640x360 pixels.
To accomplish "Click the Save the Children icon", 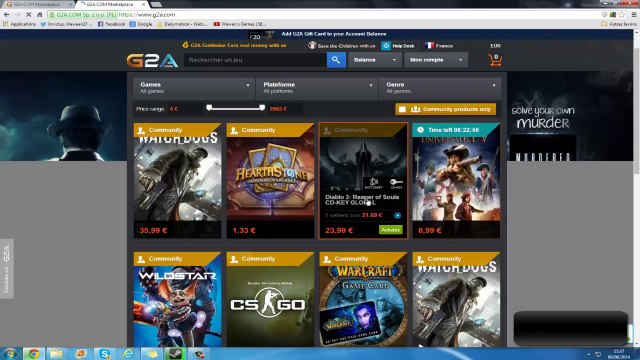I will pyautogui.click(x=312, y=45).
